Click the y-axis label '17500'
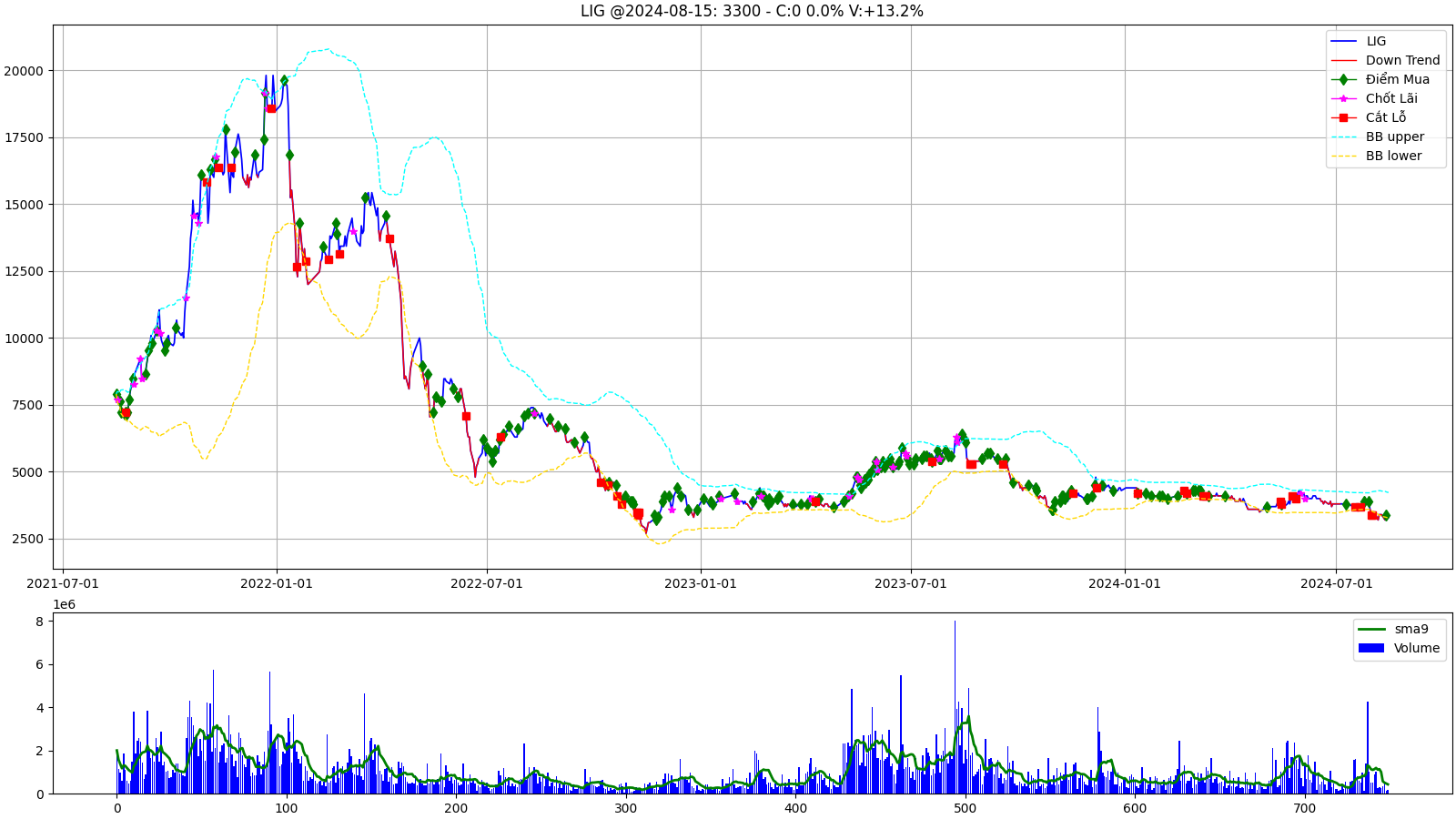This screenshot has height=819, width=1456. [24, 137]
